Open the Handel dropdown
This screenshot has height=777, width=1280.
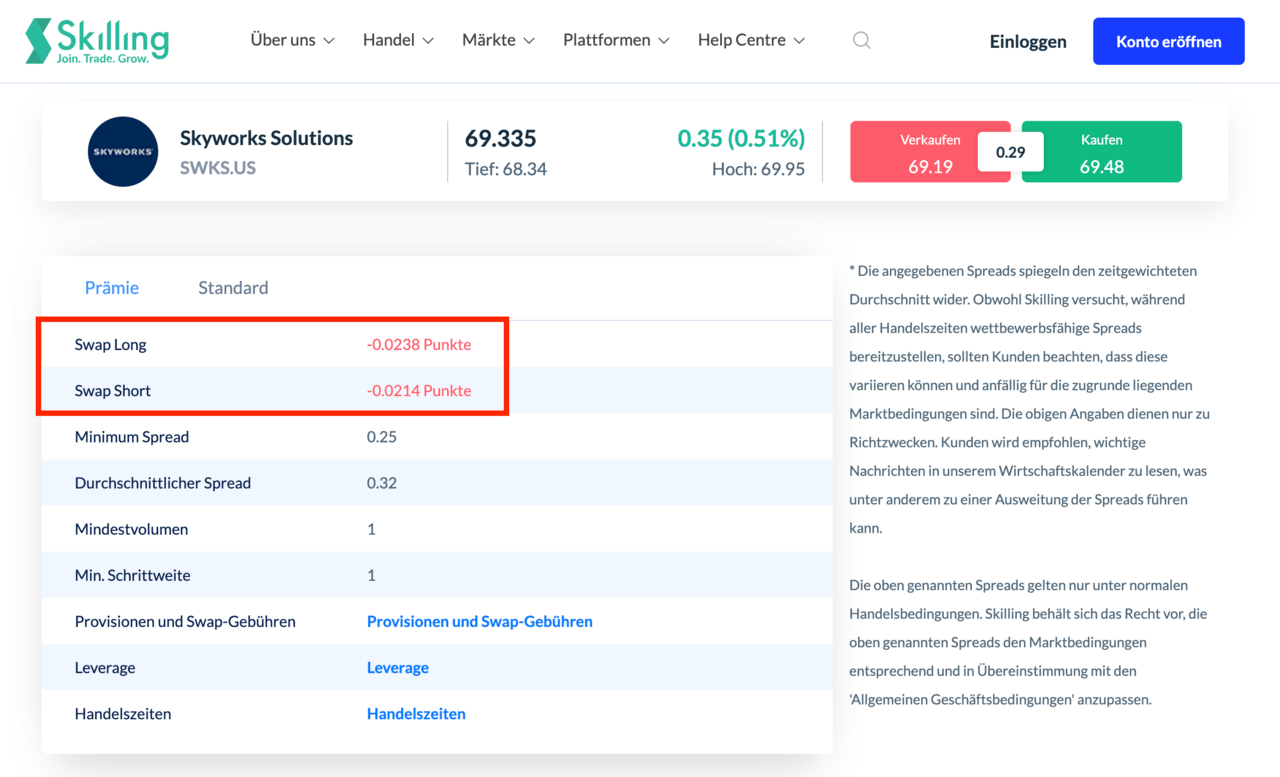click(397, 40)
